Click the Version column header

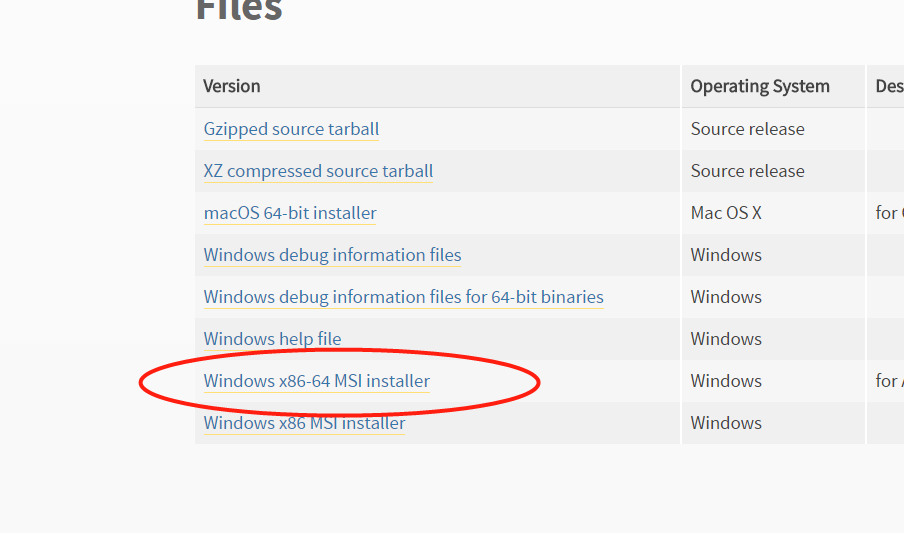point(232,86)
